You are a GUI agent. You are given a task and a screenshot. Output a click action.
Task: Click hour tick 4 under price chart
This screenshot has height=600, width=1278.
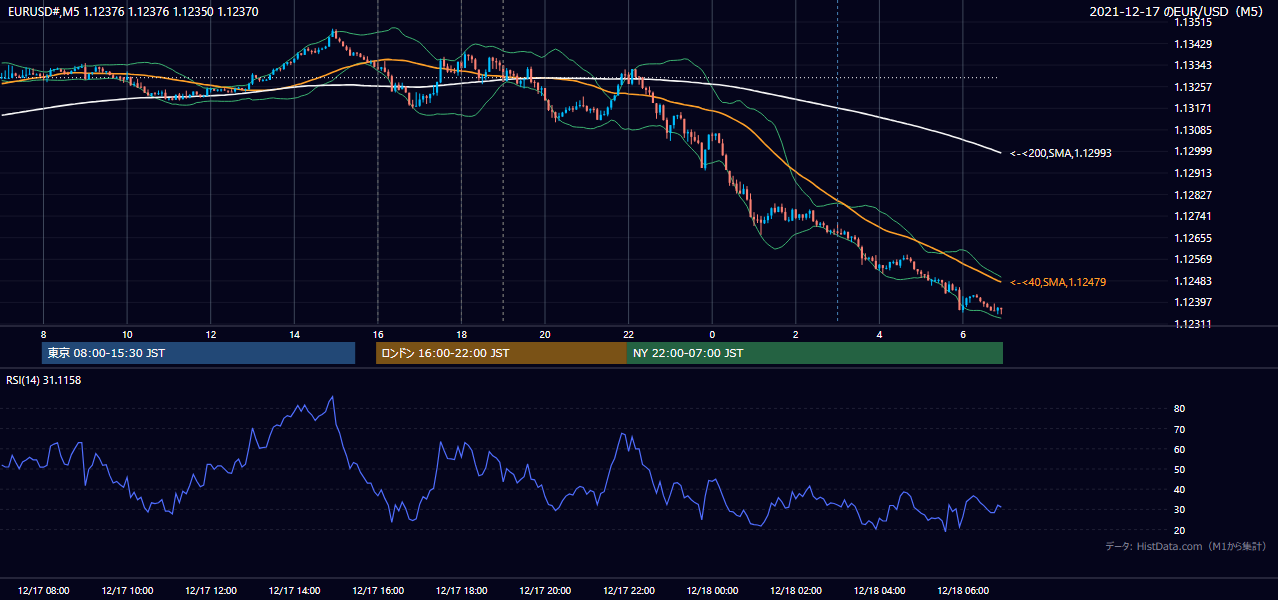(879, 334)
